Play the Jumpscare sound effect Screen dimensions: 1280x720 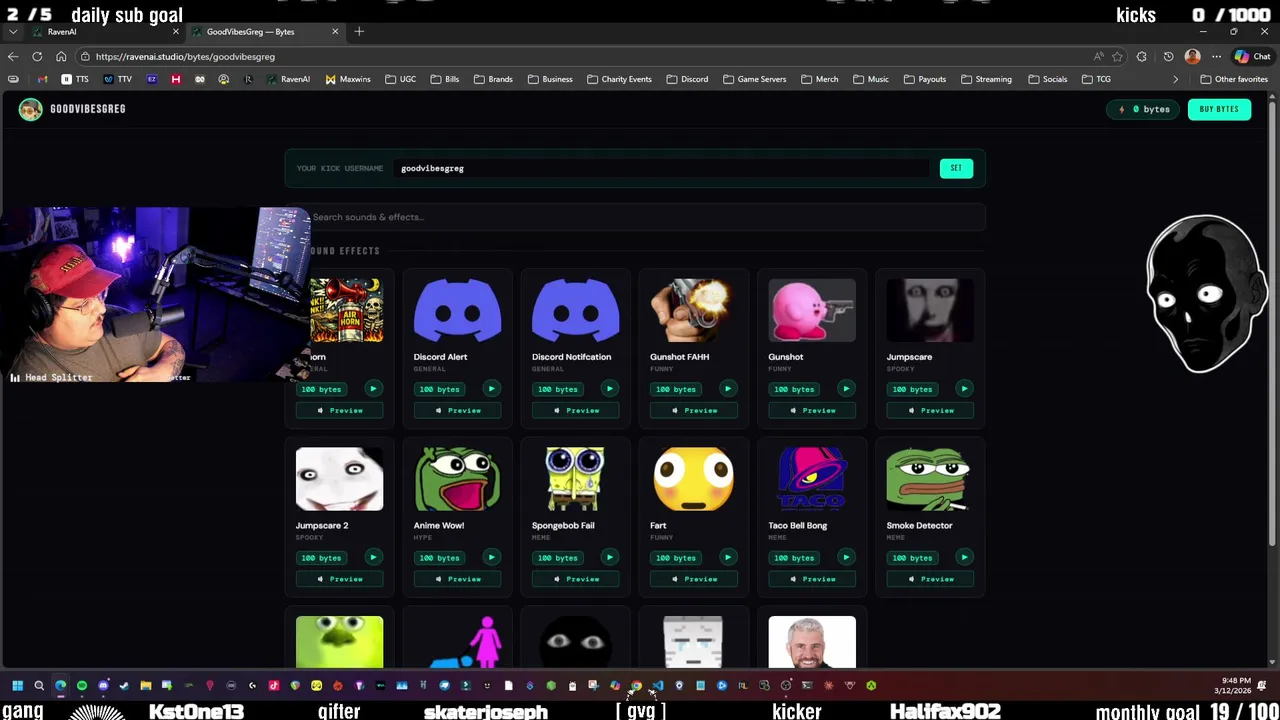point(964,389)
